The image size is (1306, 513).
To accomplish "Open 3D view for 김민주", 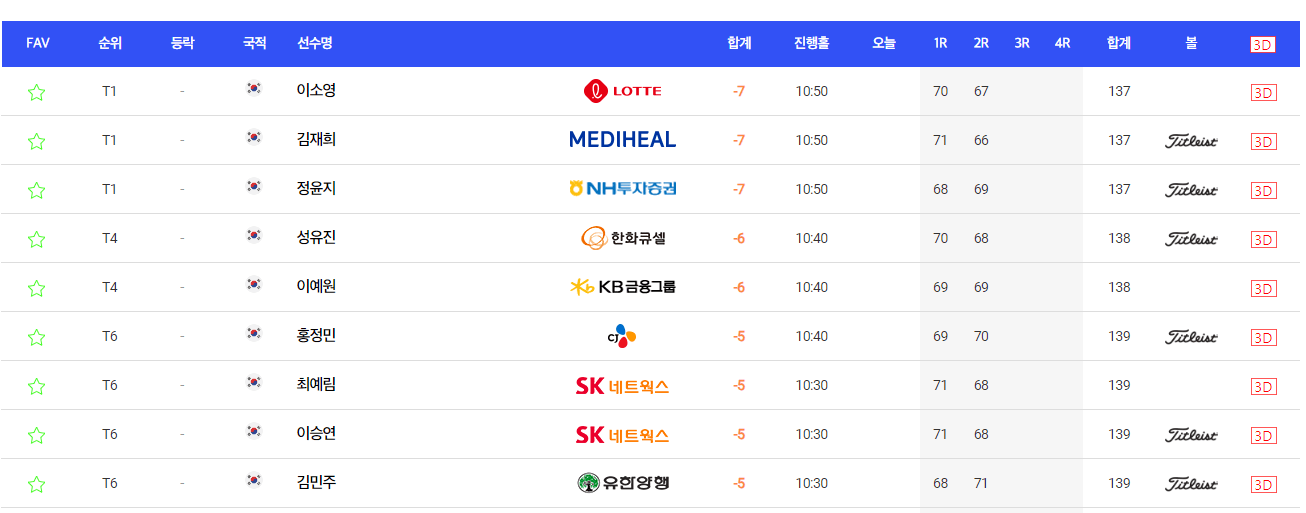I will coord(1264,485).
